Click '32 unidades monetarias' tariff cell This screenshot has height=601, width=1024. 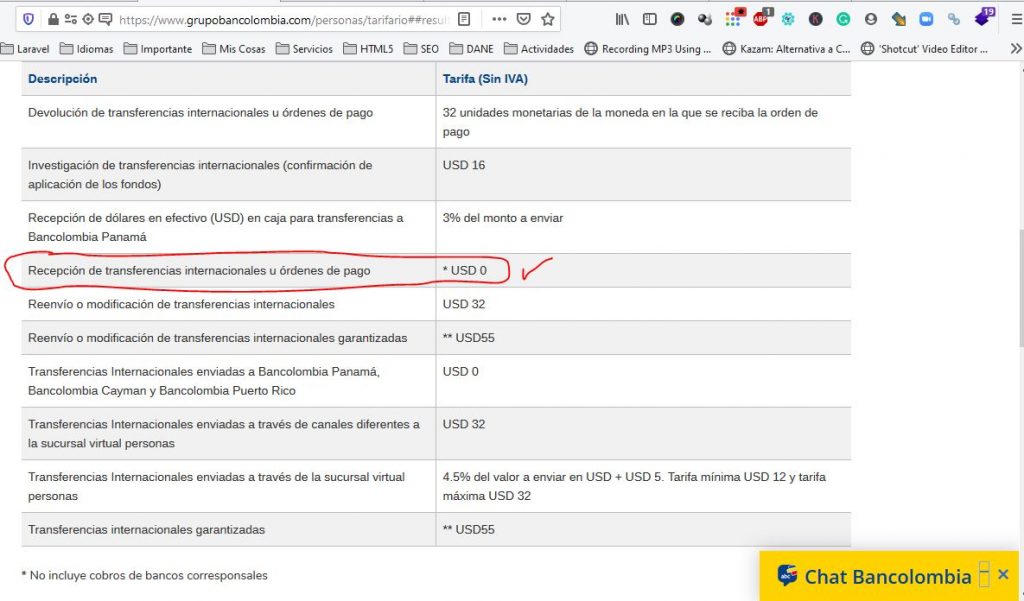click(630, 122)
